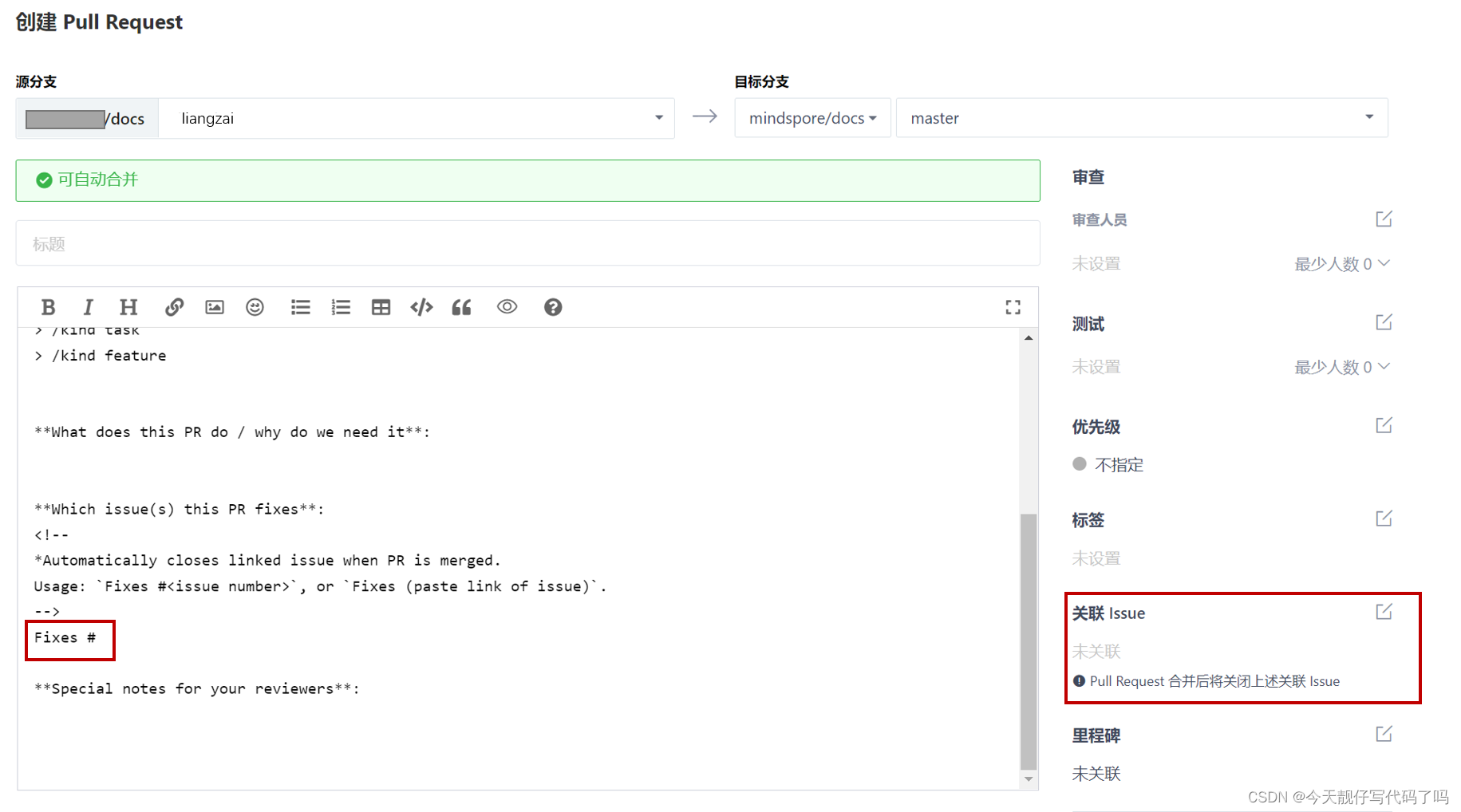The height and width of the screenshot is (812, 1461).
Task: Insert an image into the description
Action: click(214, 306)
